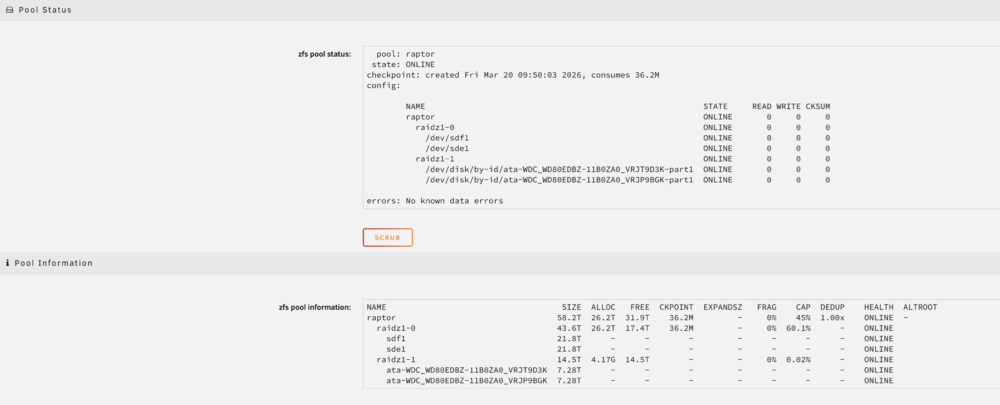Click the 31.9T free value
1000x405 pixels.
coord(638,318)
